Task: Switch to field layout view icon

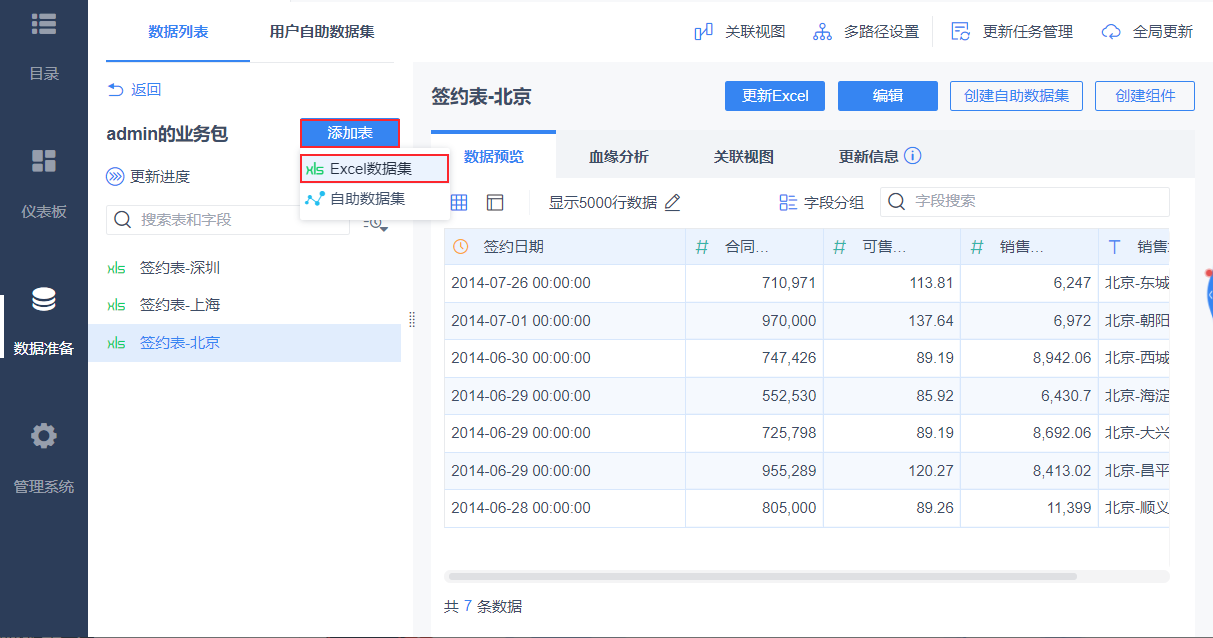Action: tap(495, 202)
